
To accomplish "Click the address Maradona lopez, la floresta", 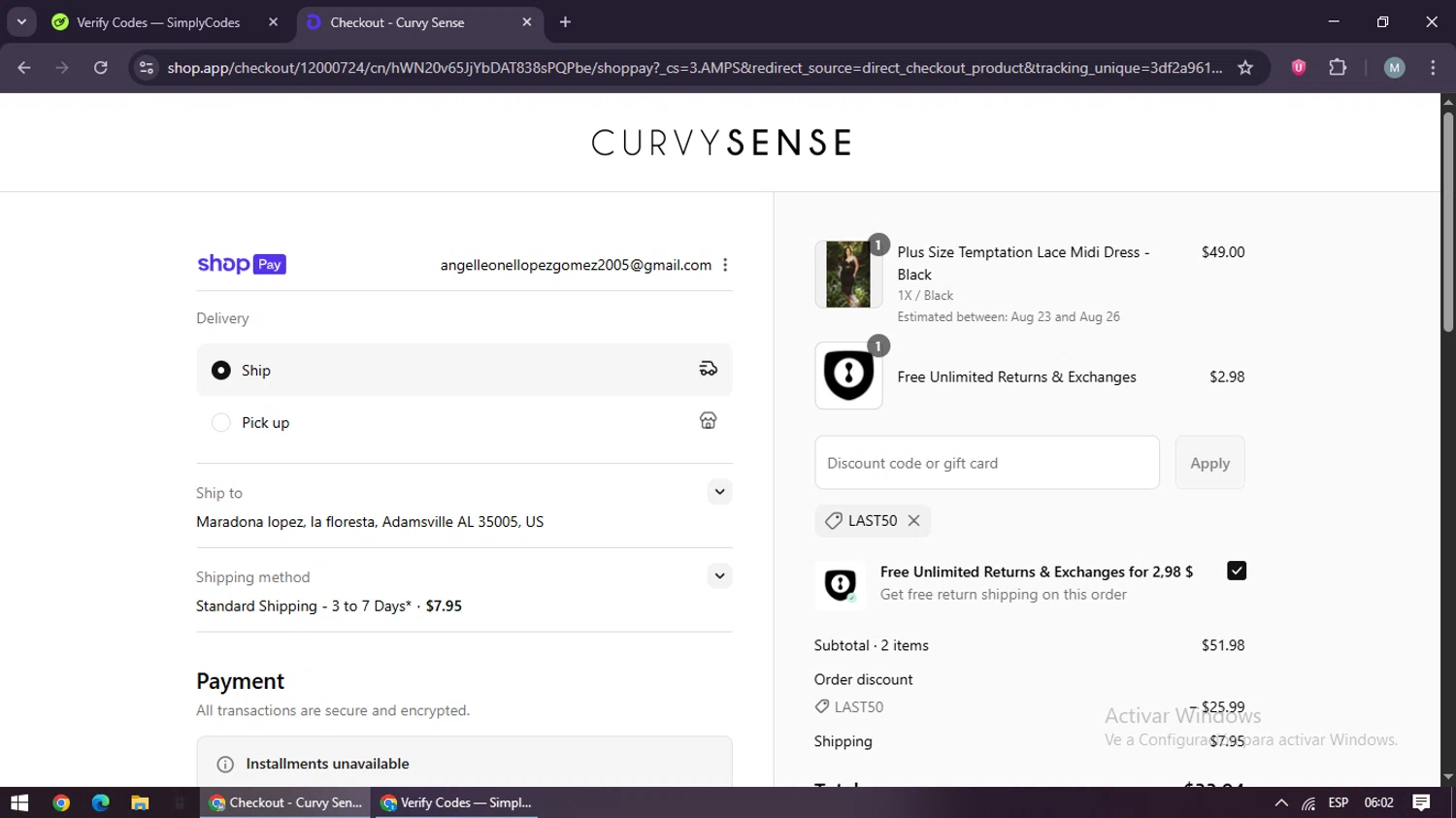I will pyautogui.click(x=370, y=522).
